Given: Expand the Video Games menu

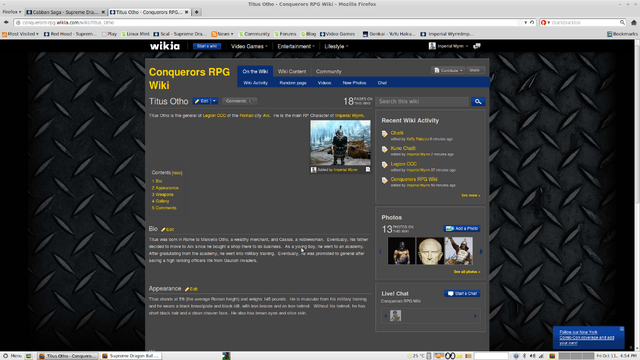Looking at the screenshot, I should [249, 47].
